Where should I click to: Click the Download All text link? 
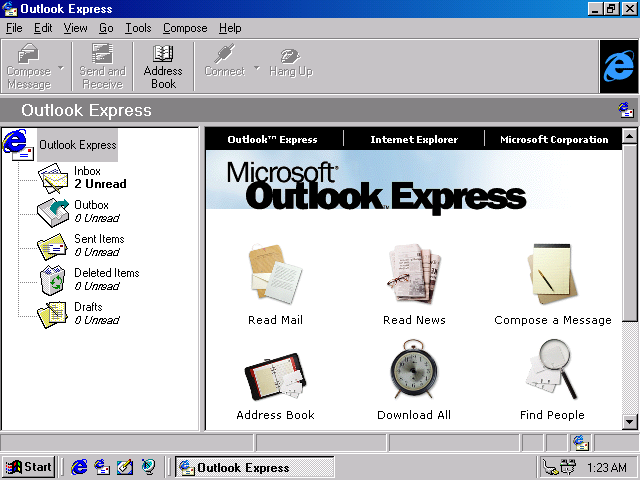point(414,415)
